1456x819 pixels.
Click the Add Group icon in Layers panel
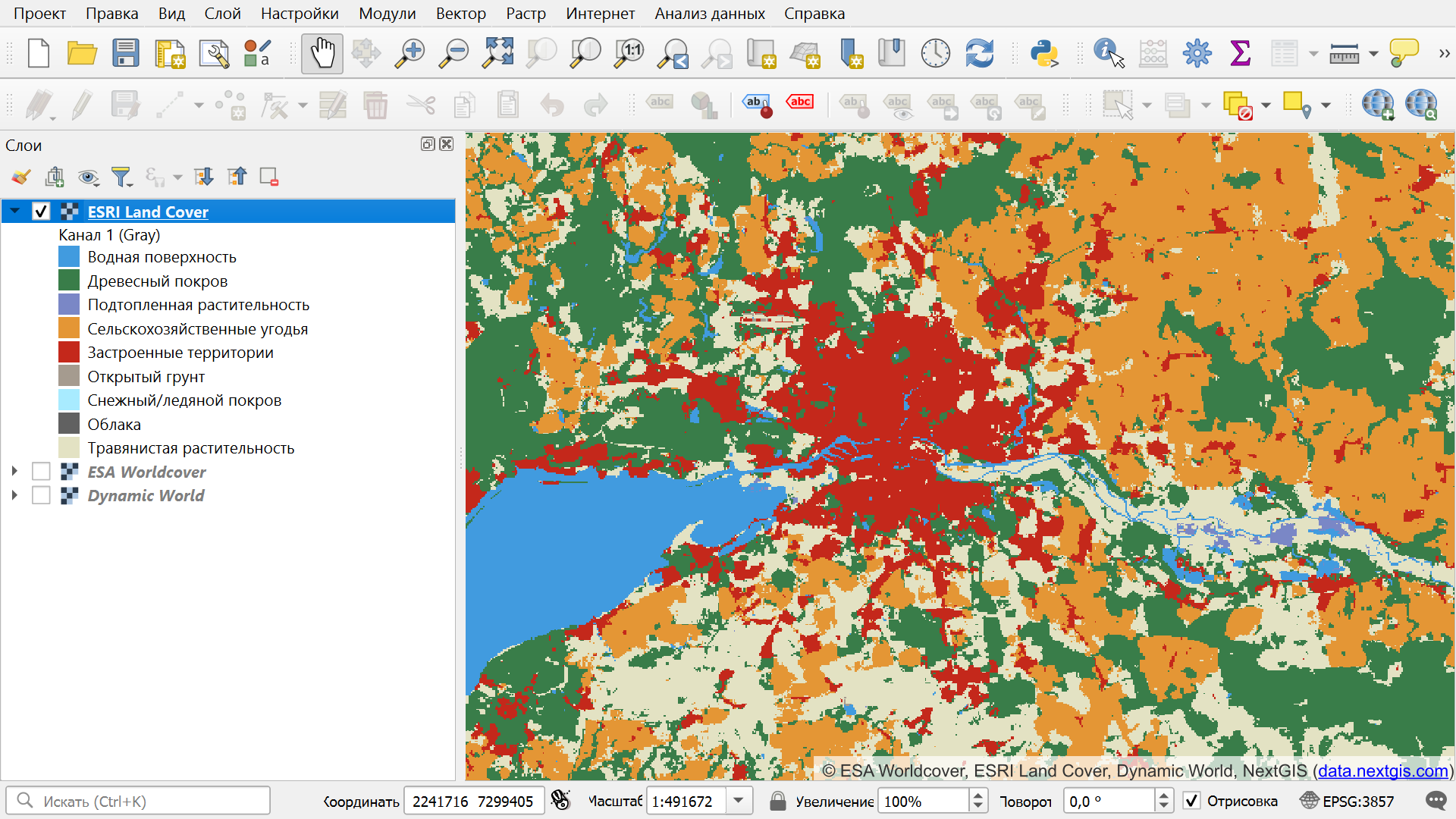pos(55,177)
